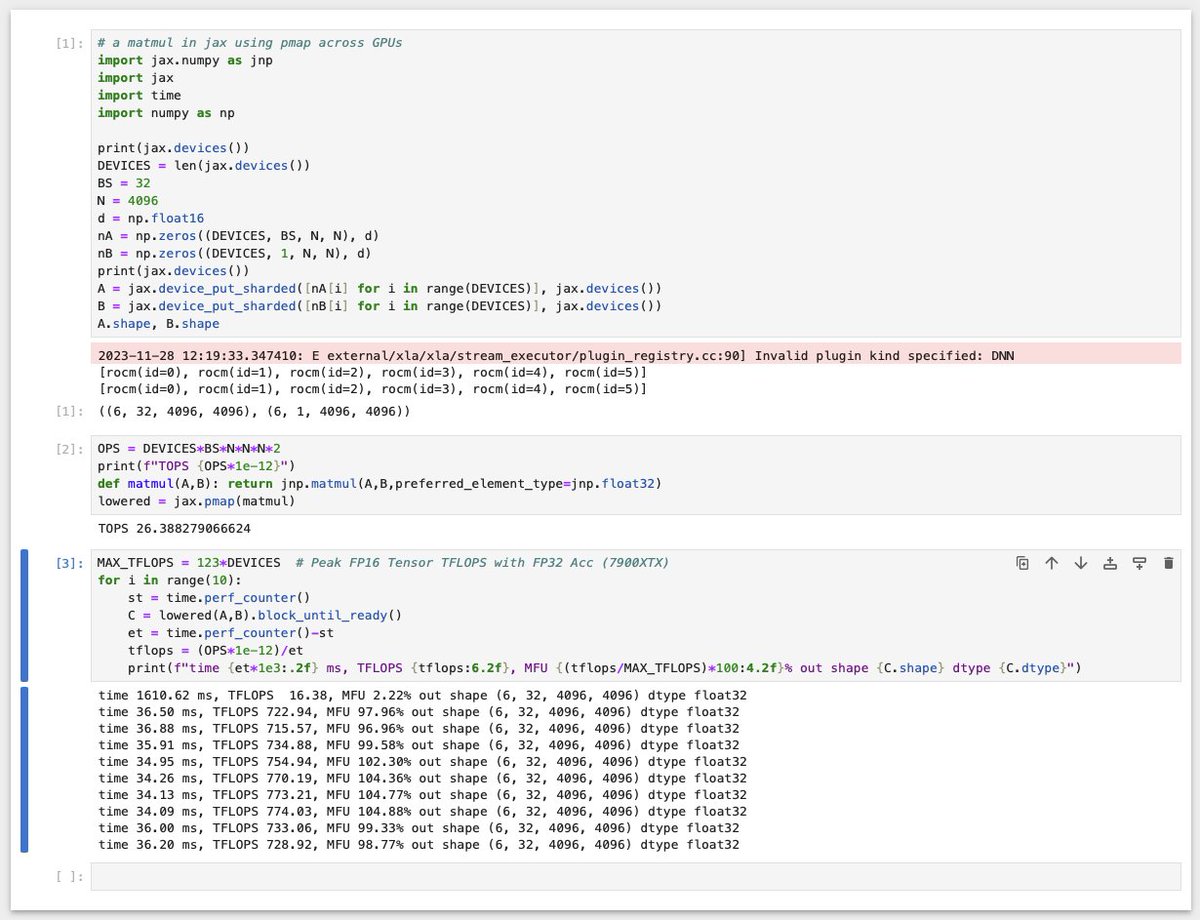Image resolution: width=1200 pixels, height=920 pixels.
Task: Click the 'time 34.26 ms' output row
Action: click(422, 778)
